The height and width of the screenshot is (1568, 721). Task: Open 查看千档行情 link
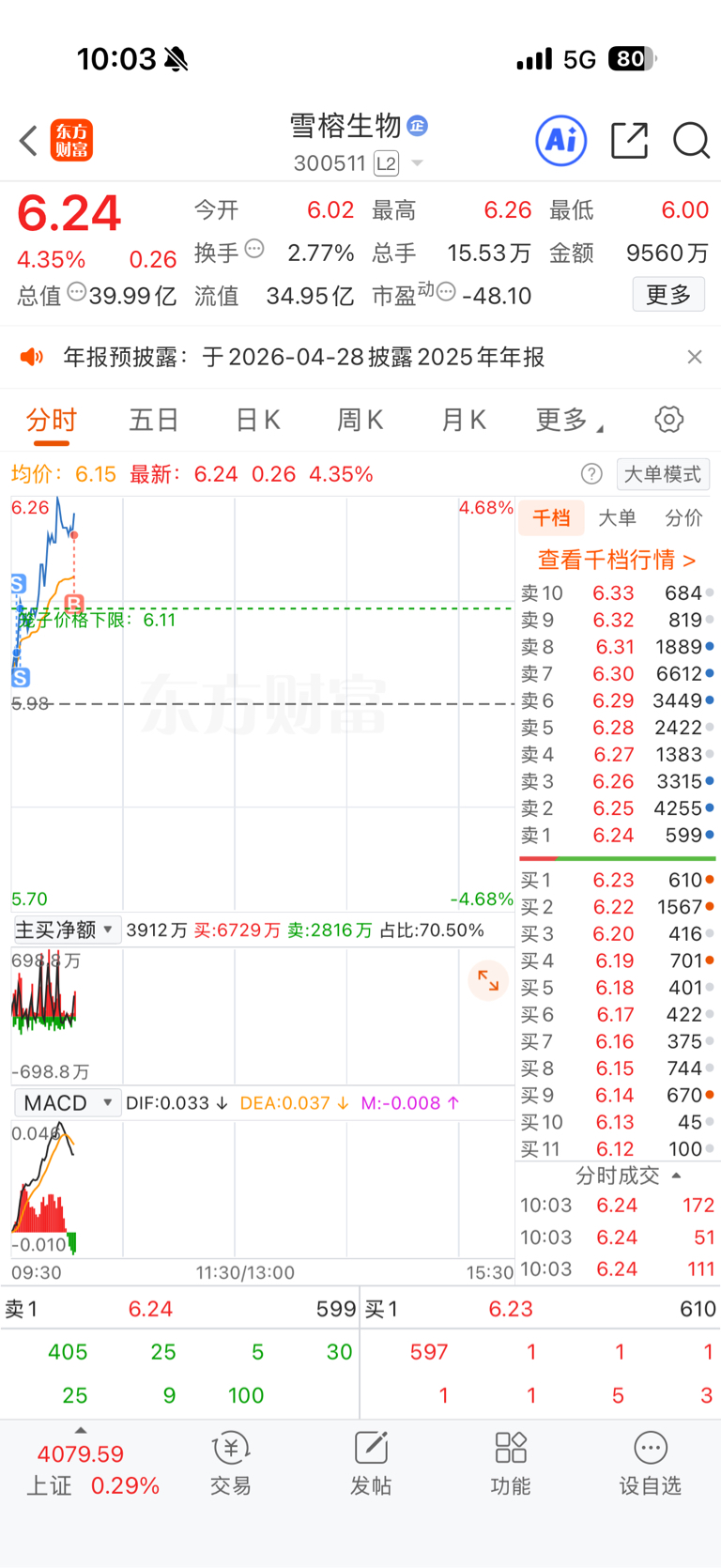coord(617,560)
